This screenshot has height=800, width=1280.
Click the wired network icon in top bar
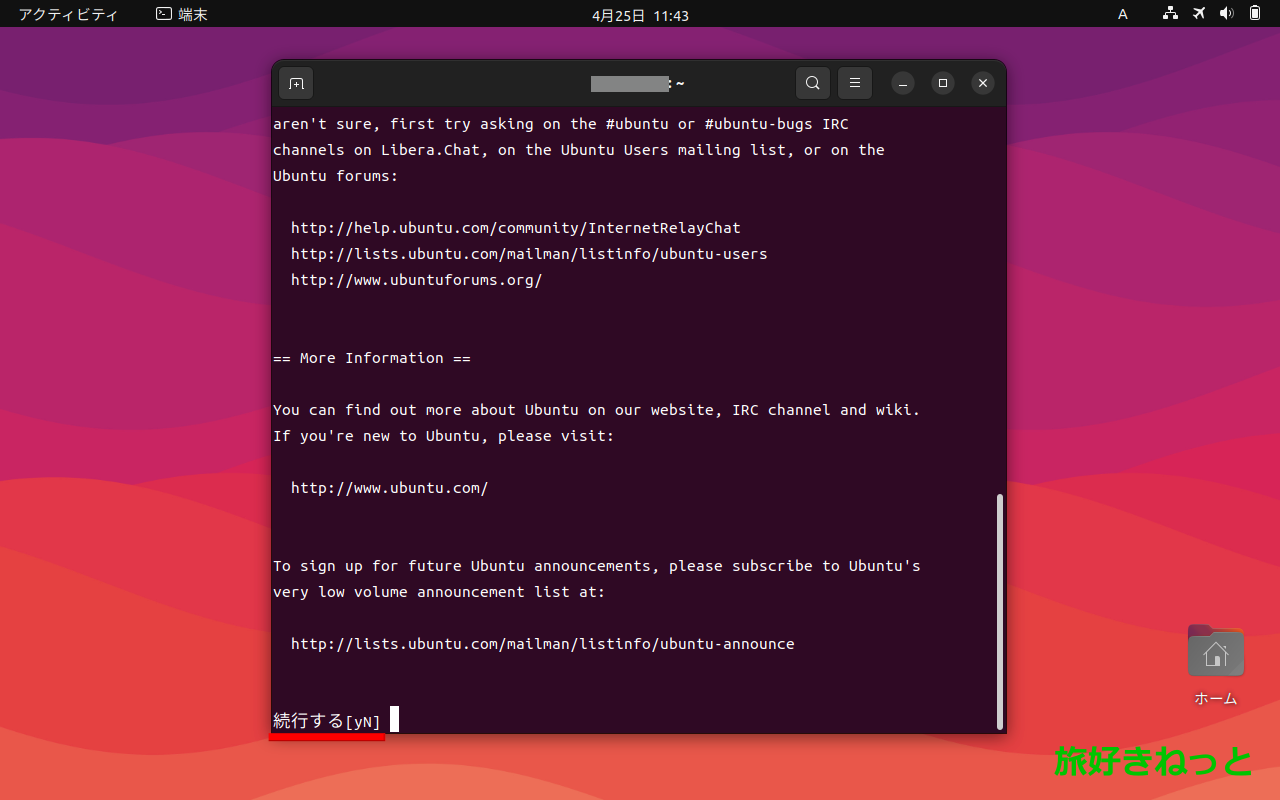click(1169, 14)
